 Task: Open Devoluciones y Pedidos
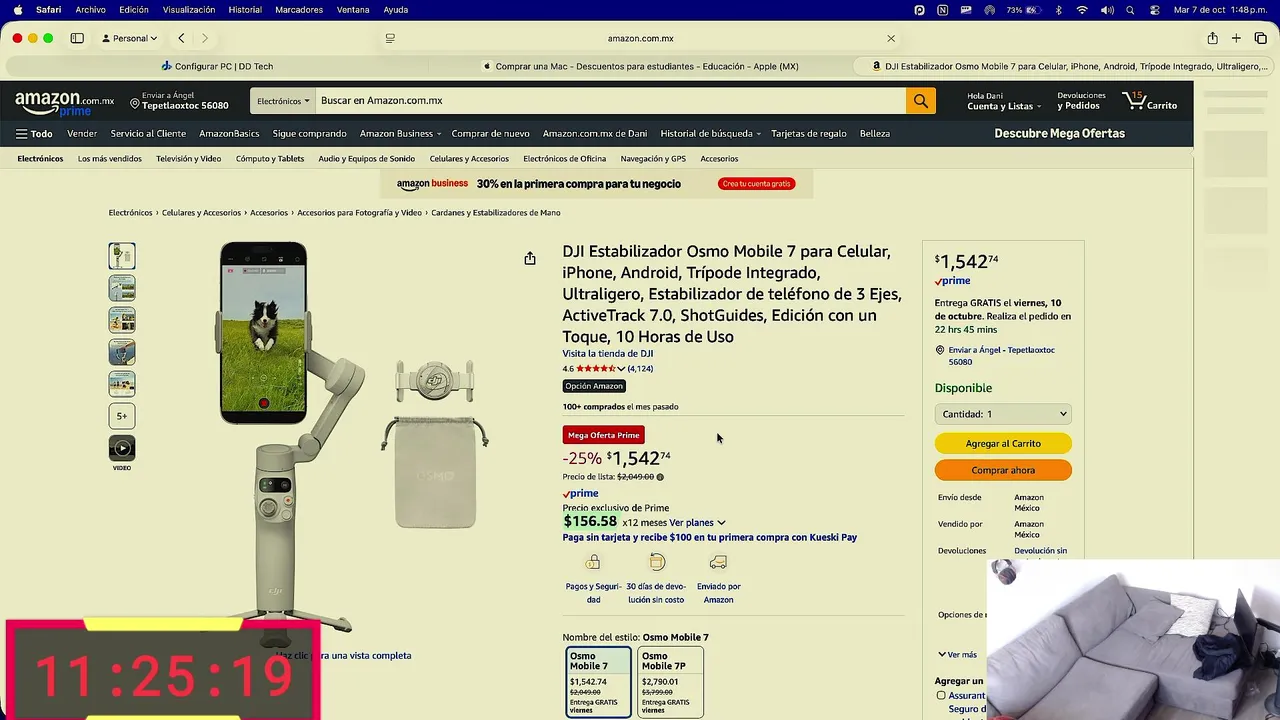pyautogui.click(x=1081, y=101)
